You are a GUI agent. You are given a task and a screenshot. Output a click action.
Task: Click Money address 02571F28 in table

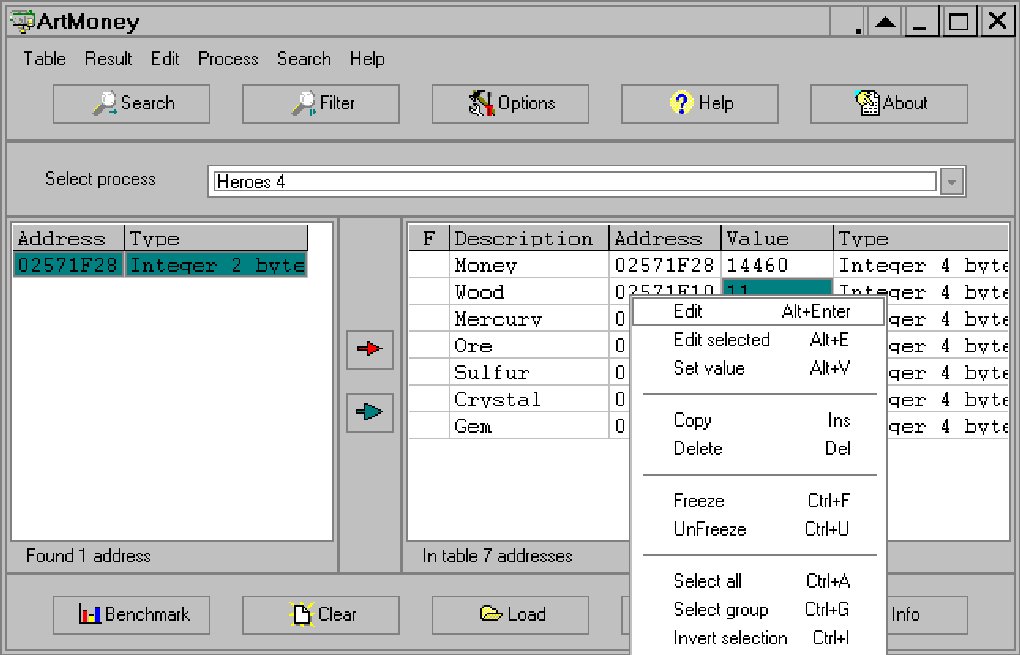click(665, 265)
